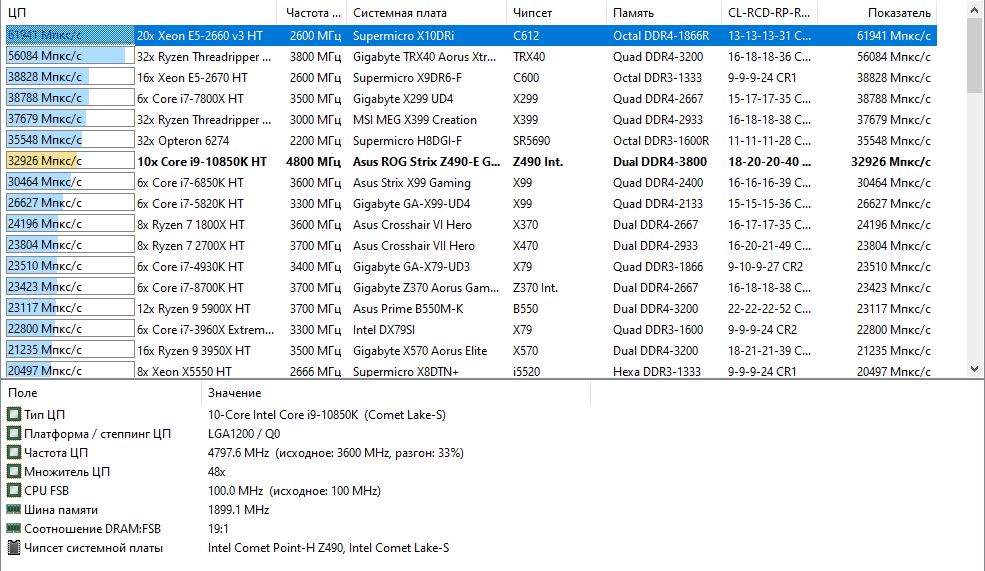Sort by the Чипсет column header
Screen dimensions: 985x571
556,13
